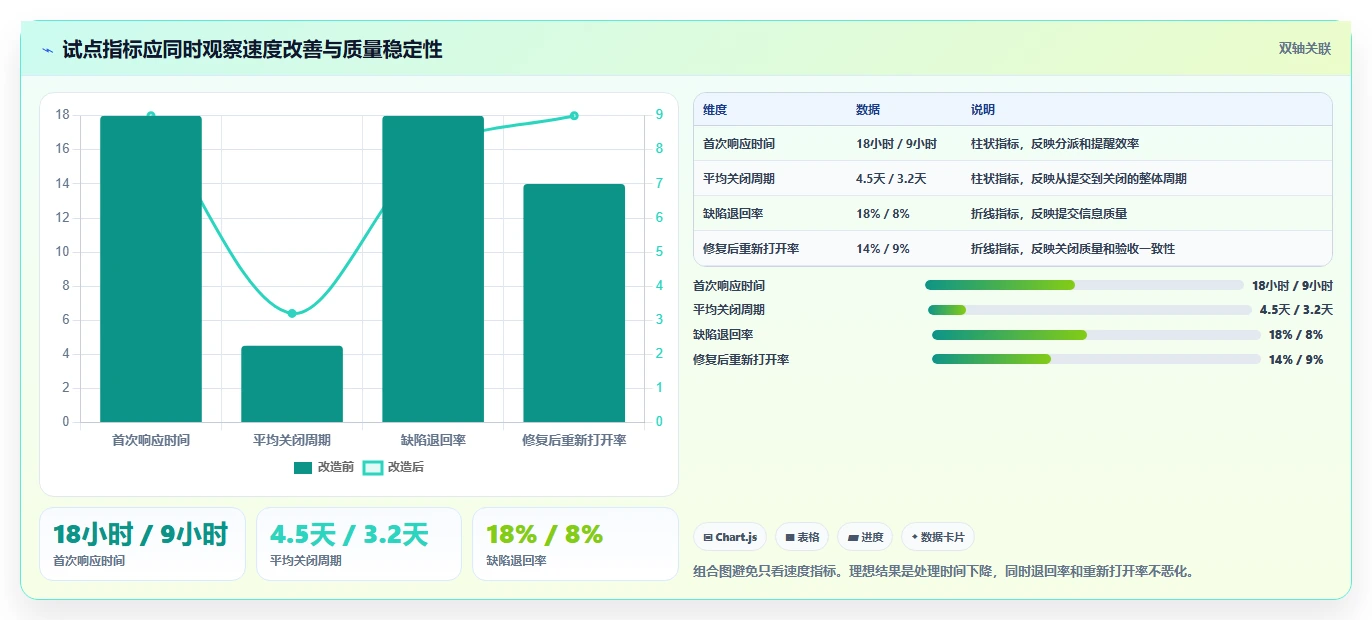Select the Chart.js tag chip
This screenshot has width=1372, height=620.
tap(730, 537)
